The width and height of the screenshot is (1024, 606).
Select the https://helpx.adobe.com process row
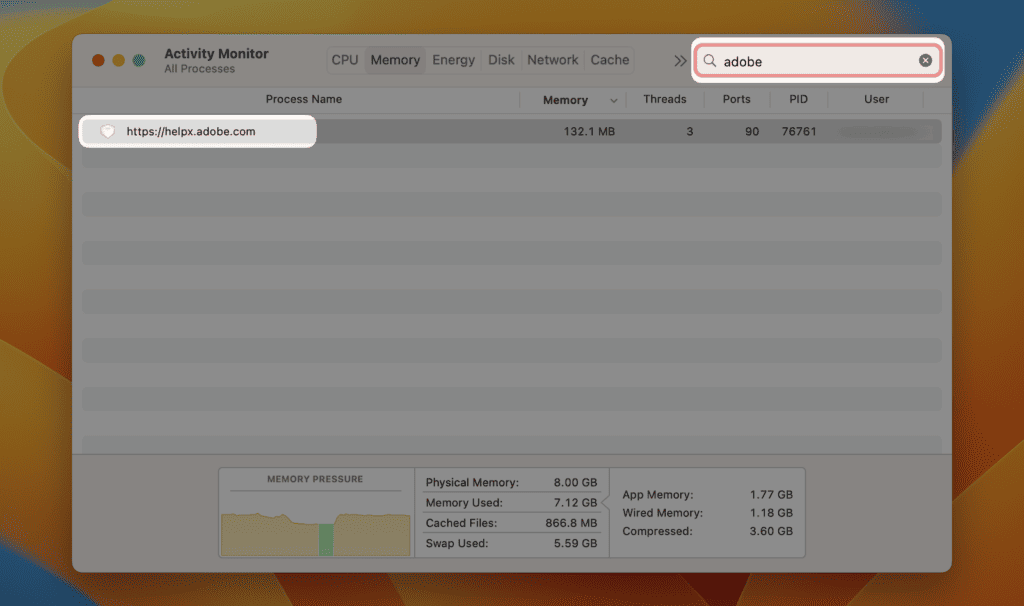[511, 131]
